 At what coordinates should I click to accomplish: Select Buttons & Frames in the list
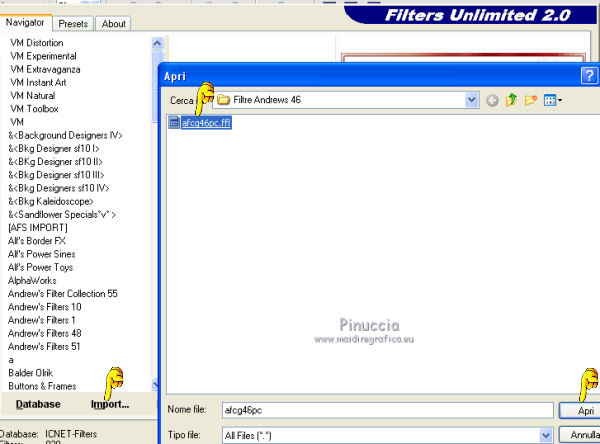(42, 386)
